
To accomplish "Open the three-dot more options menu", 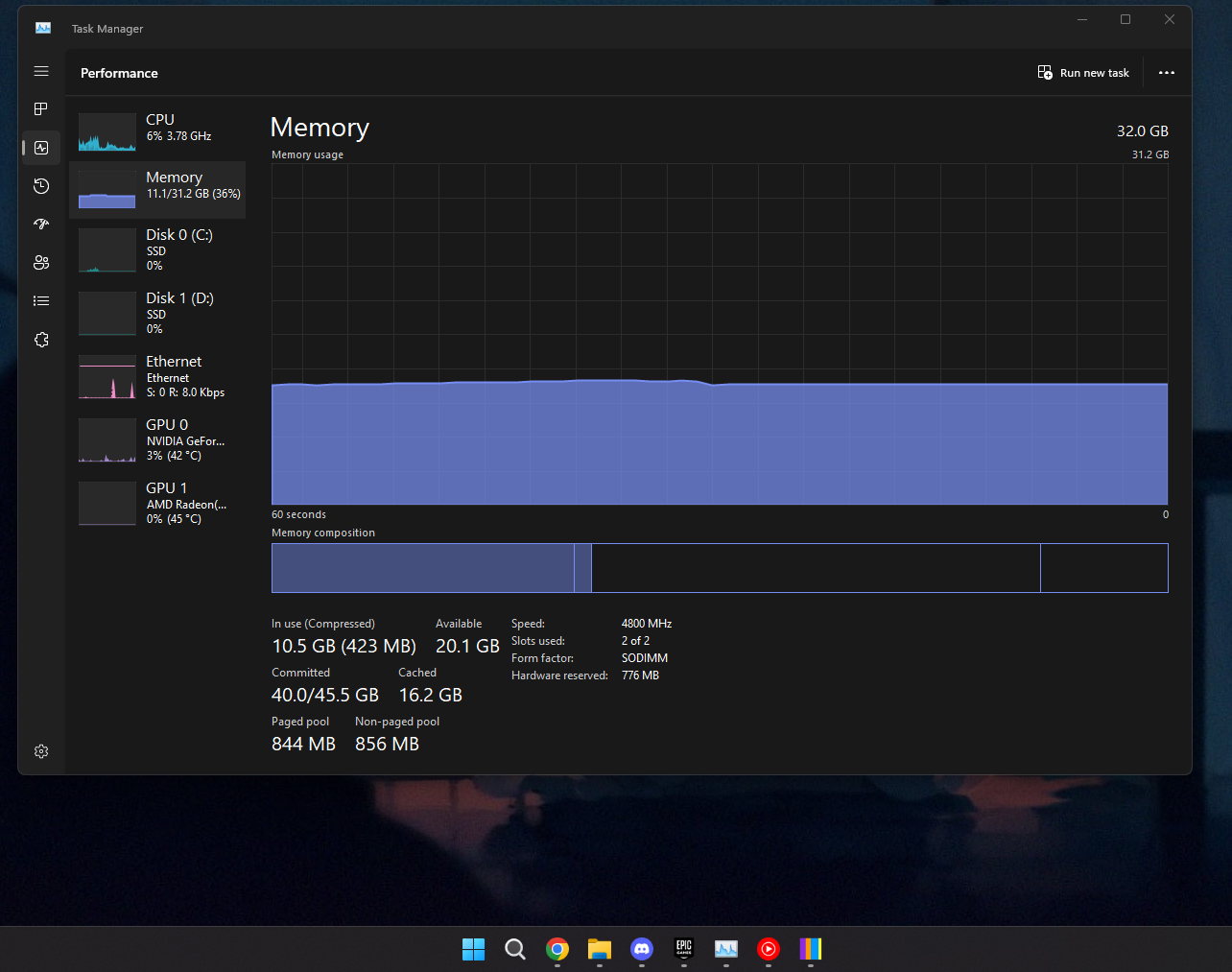I will [x=1167, y=73].
